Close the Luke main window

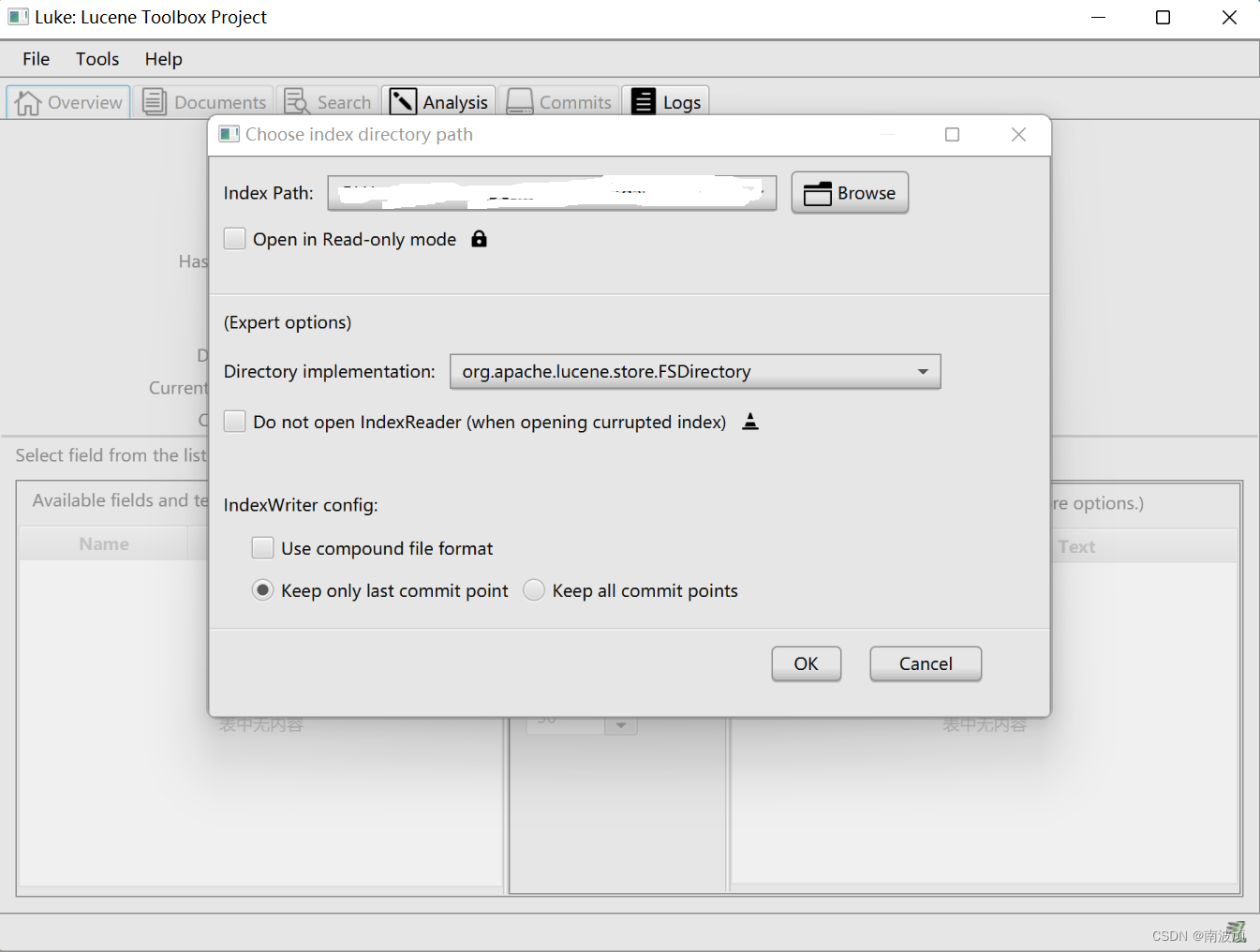coord(1230,17)
